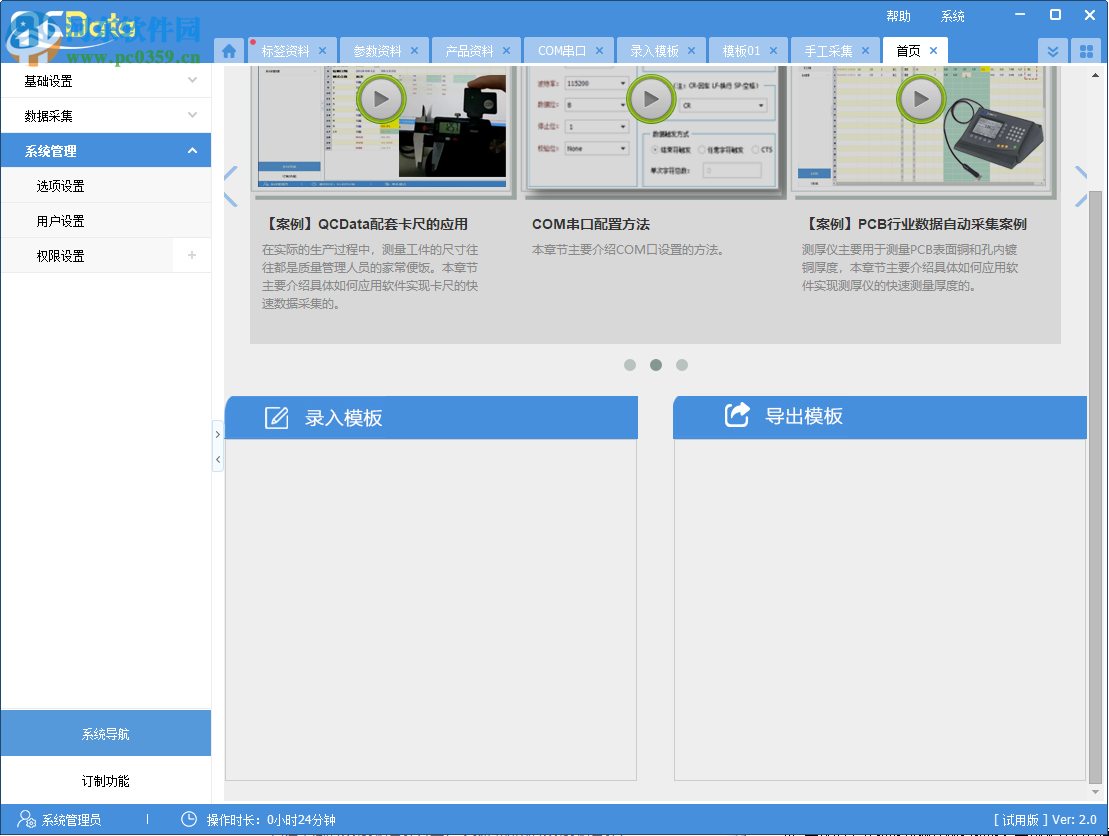The image size is (1109, 836).
Task: Open the tab overview grid icon
Action: [1086, 50]
